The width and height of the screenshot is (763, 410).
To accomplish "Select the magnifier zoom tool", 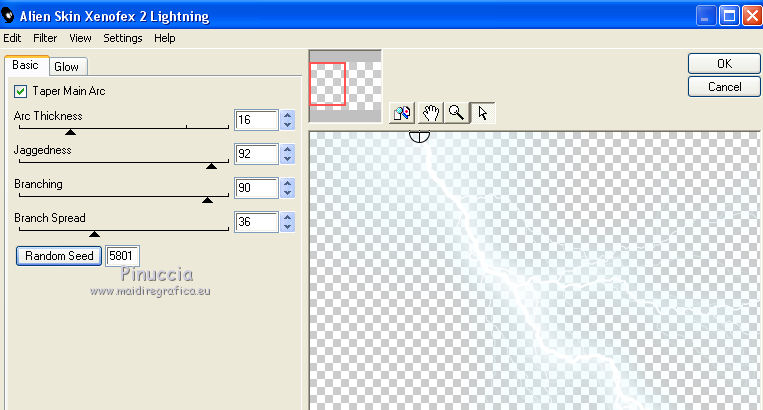I will [456, 113].
